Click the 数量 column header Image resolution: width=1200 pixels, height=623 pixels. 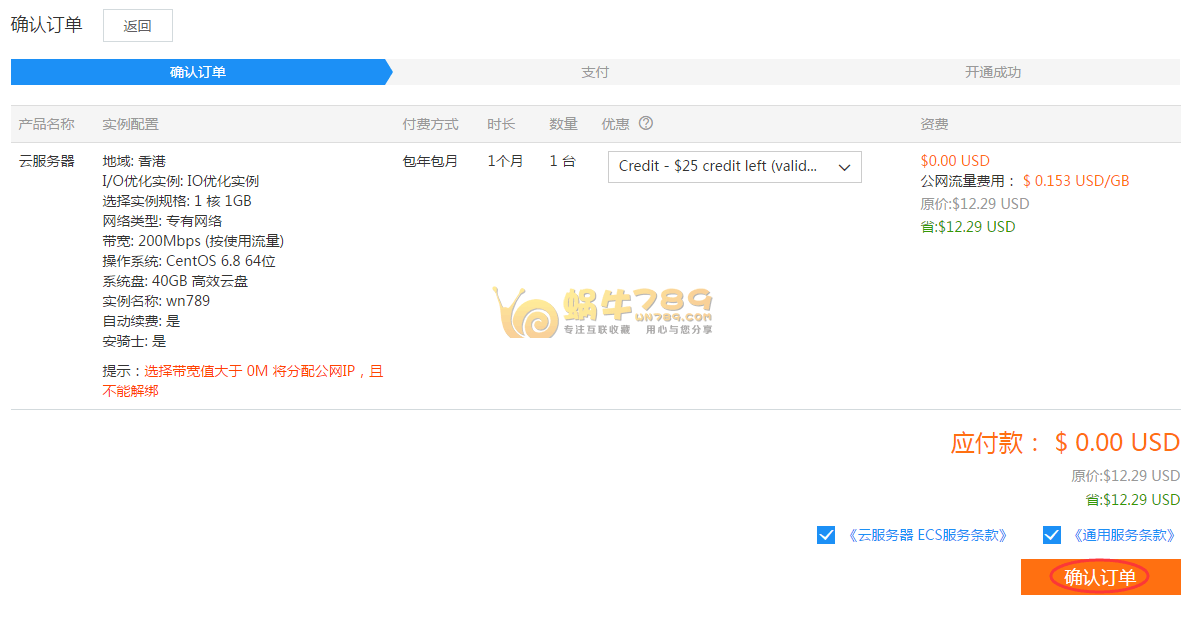tap(563, 124)
